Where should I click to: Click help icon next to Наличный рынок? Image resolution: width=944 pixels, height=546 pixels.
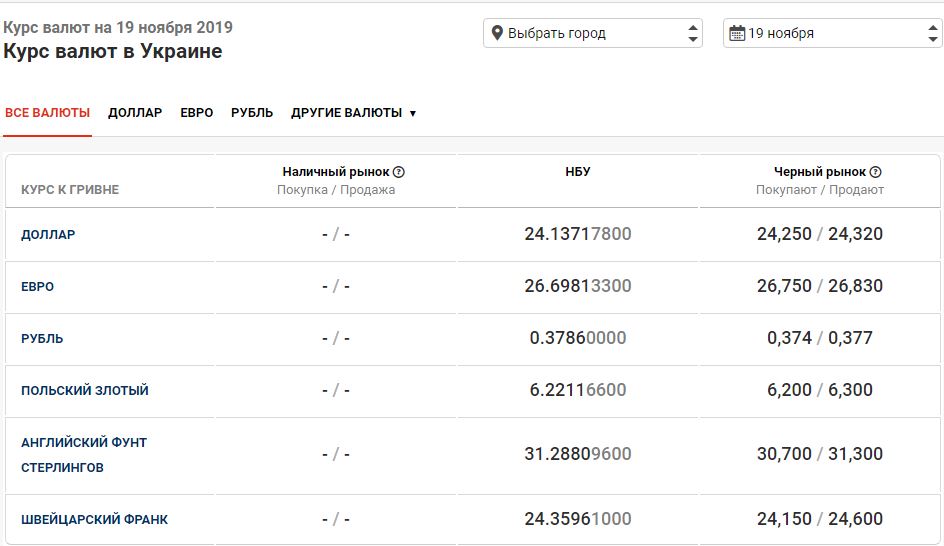(x=399, y=172)
